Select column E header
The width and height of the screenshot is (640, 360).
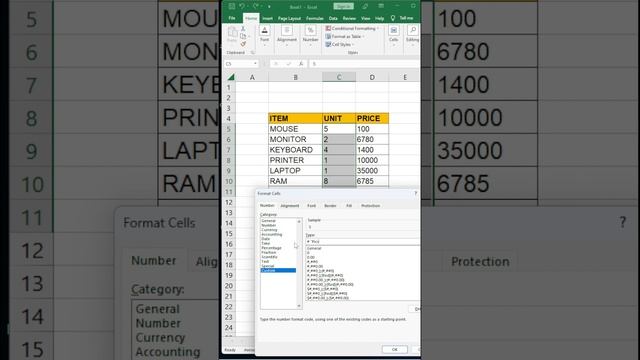404,77
